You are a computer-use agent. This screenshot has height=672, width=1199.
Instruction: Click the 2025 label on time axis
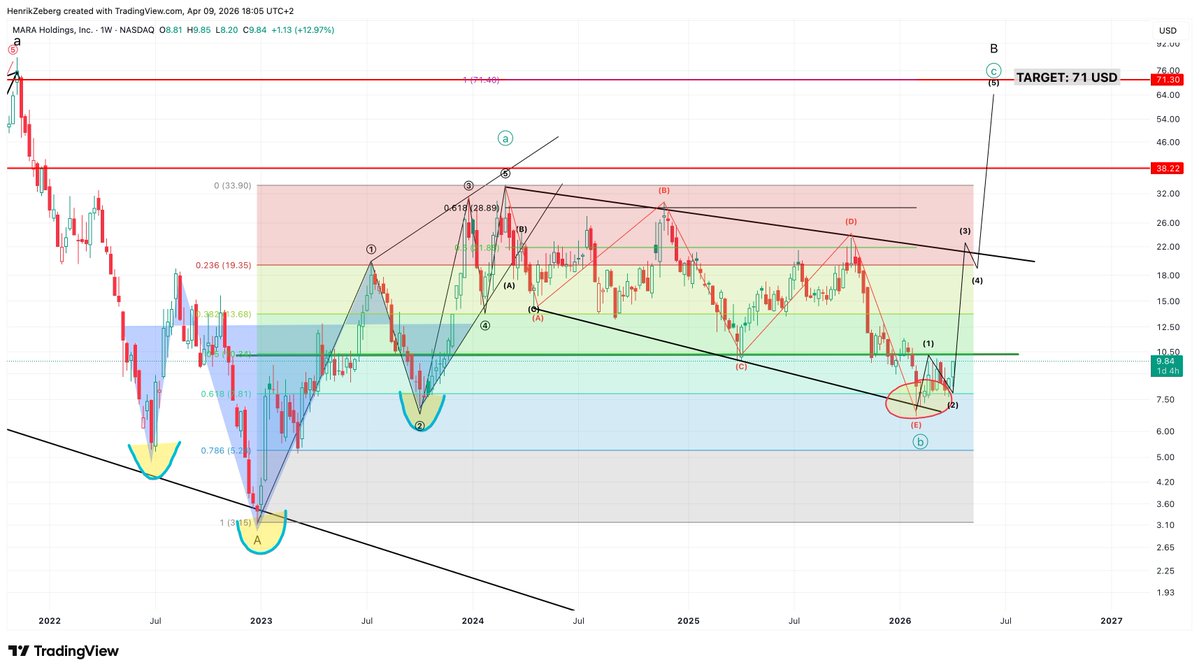tap(688, 621)
